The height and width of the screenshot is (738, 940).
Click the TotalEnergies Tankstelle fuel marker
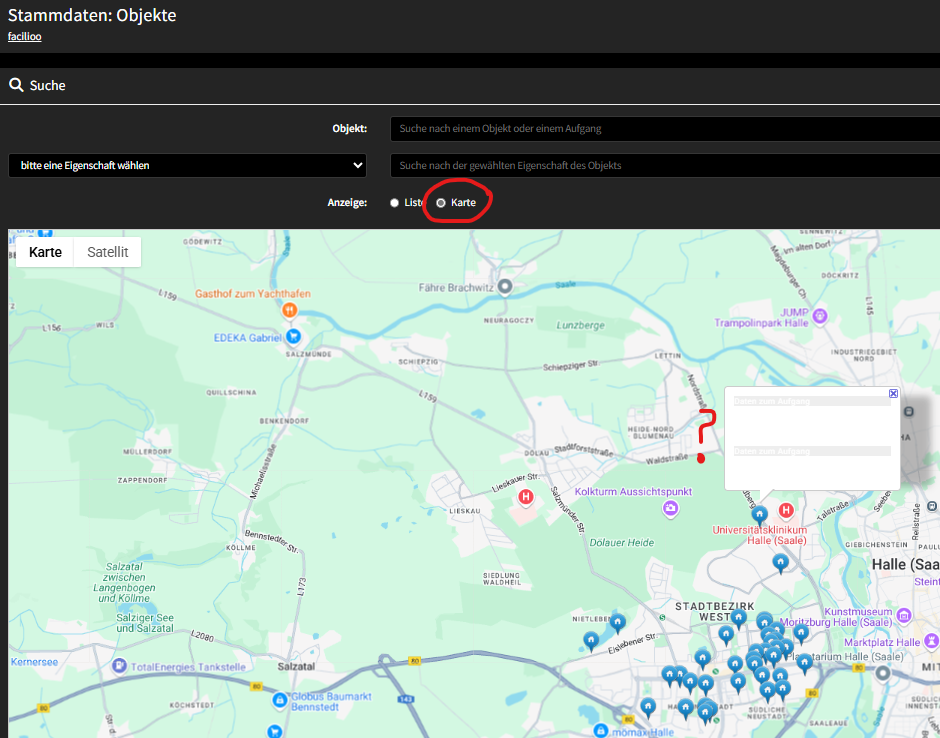click(x=119, y=666)
